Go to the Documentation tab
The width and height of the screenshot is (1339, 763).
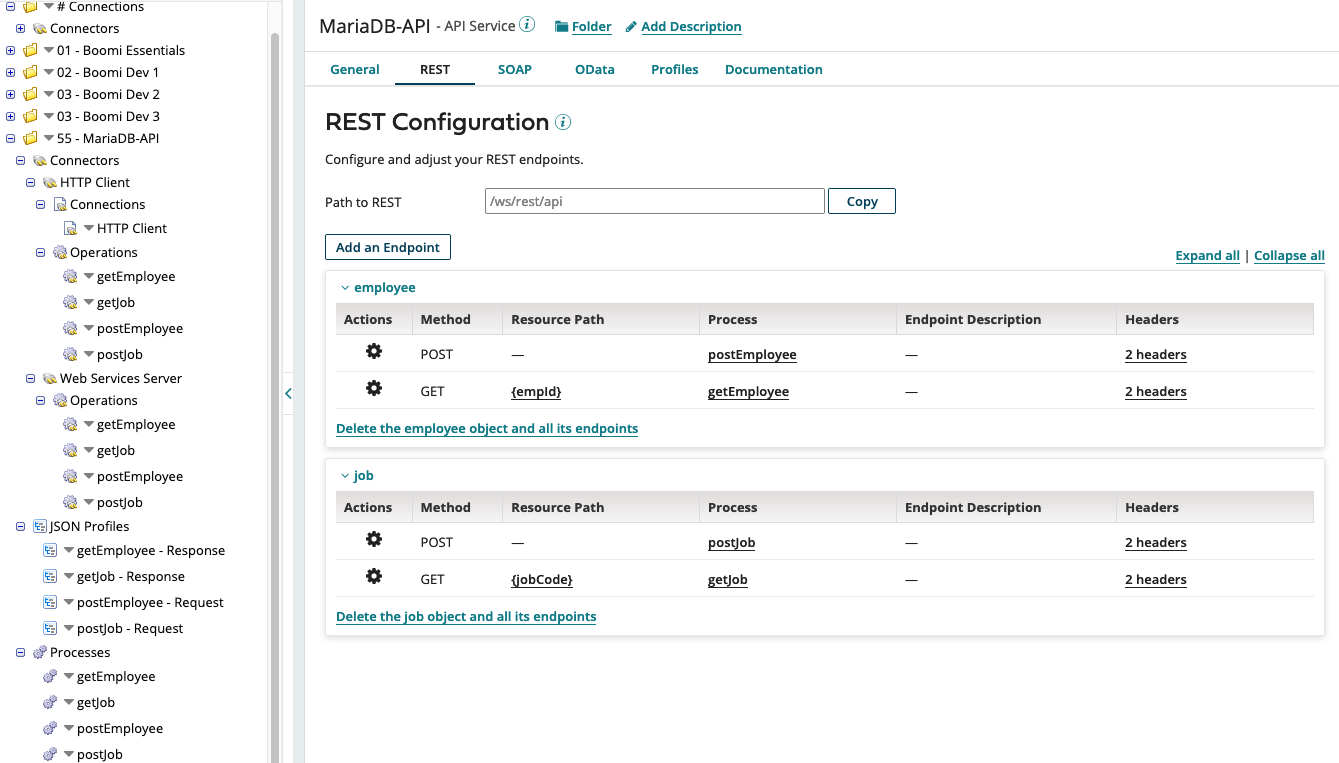click(774, 69)
